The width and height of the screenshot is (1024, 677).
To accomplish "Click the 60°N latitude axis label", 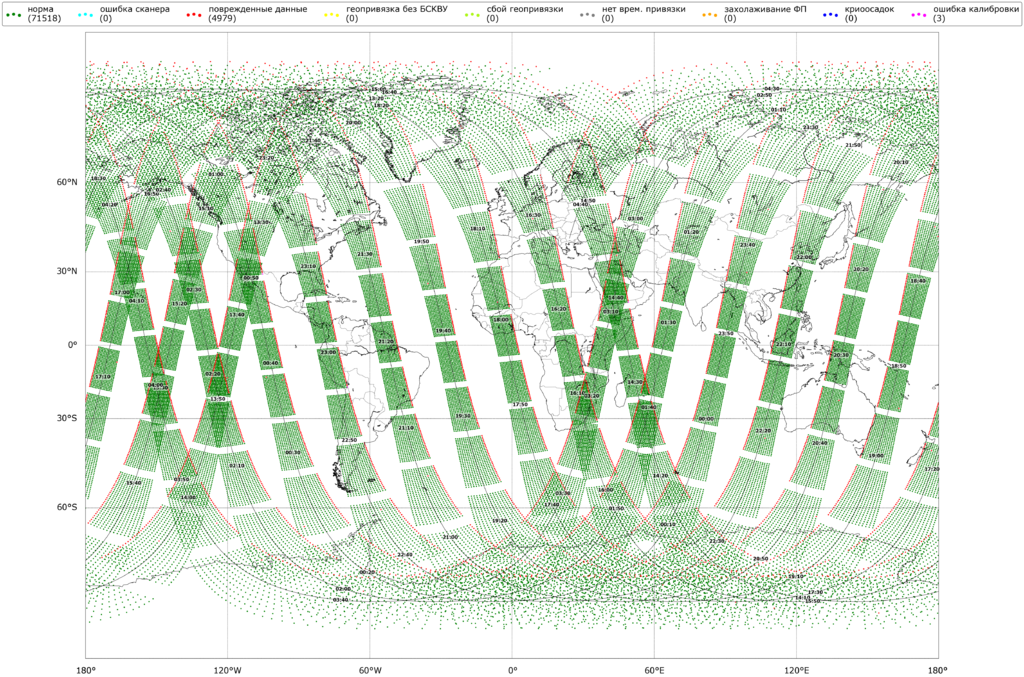I will pos(68,183).
